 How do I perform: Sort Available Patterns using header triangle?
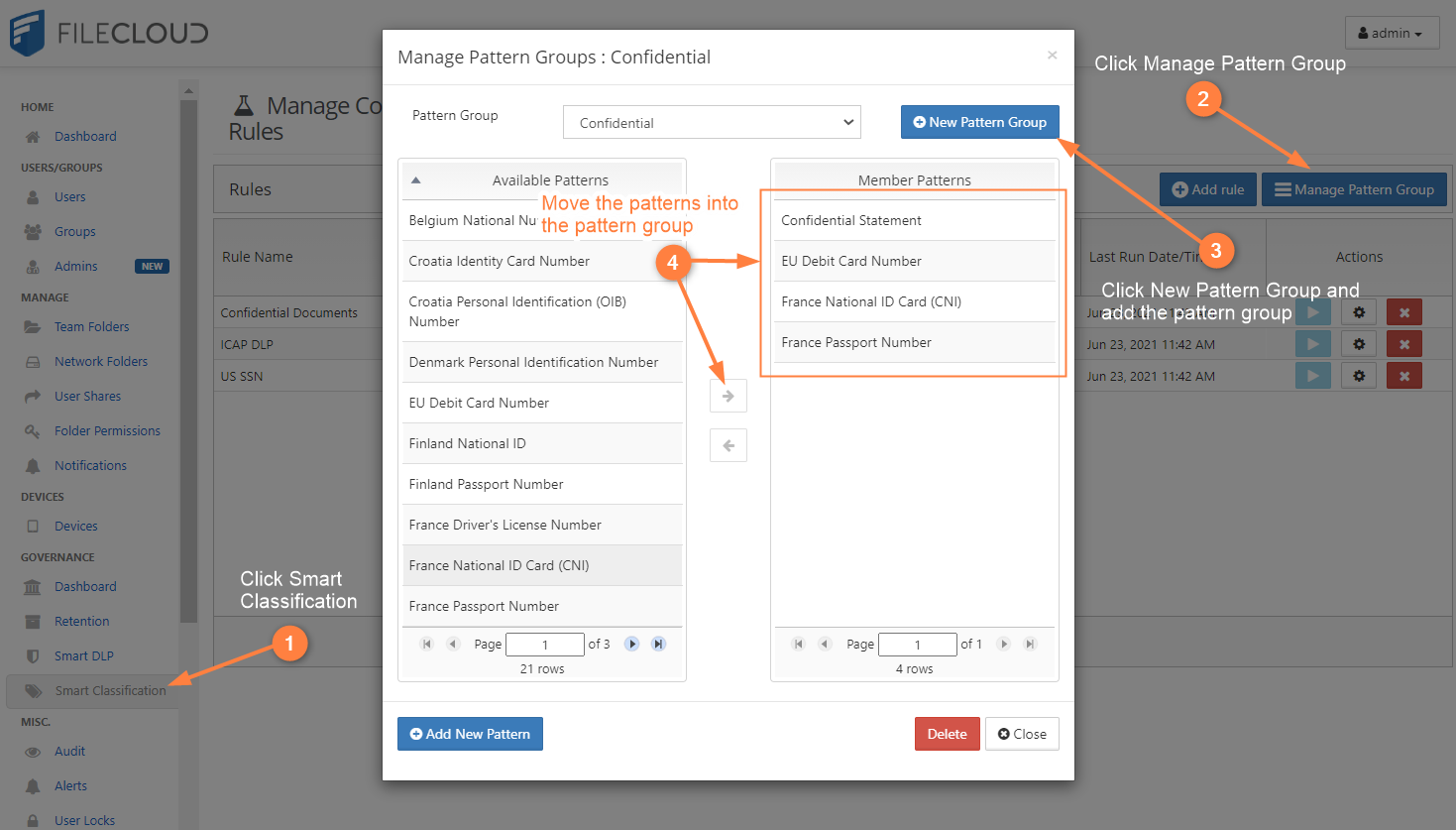pyautogui.click(x=416, y=180)
